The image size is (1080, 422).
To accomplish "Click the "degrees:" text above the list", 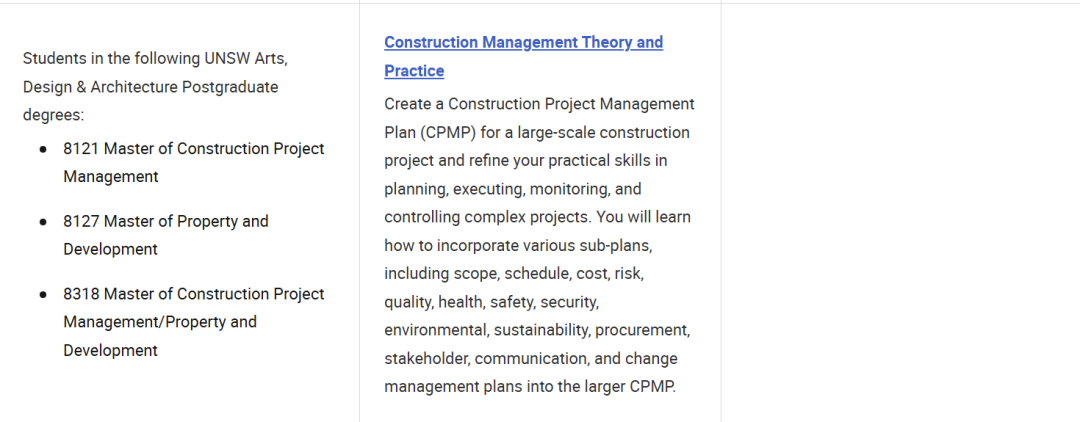I will click(54, 115).
